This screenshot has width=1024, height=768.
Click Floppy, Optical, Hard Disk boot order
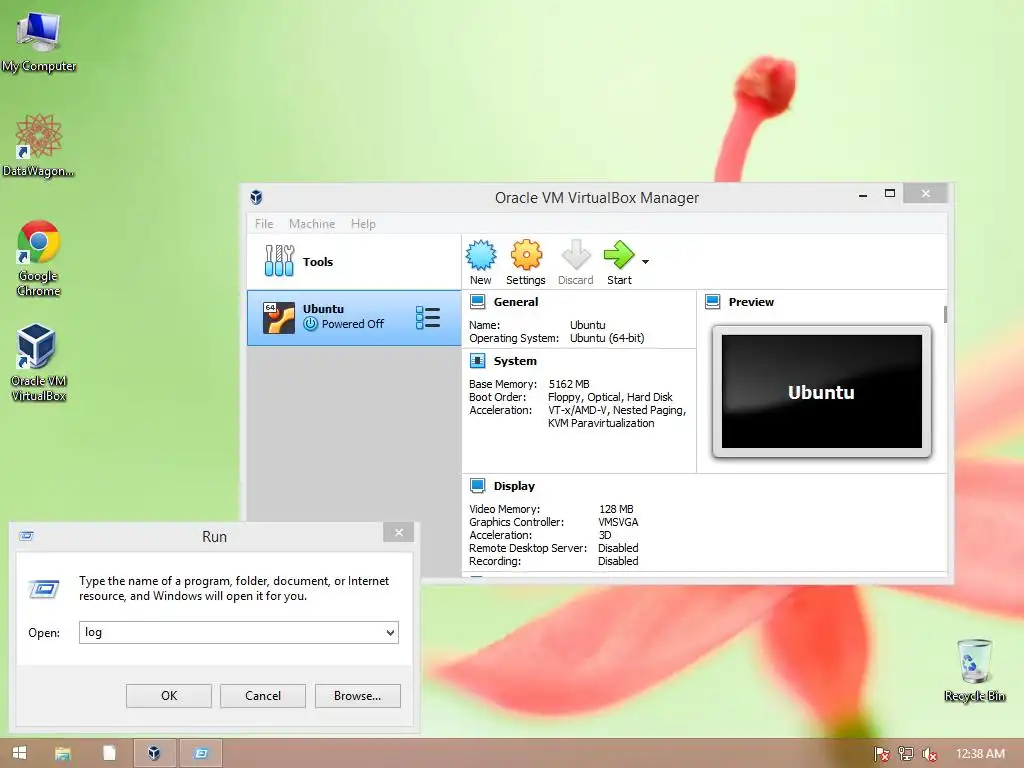[x=610, y=397]
